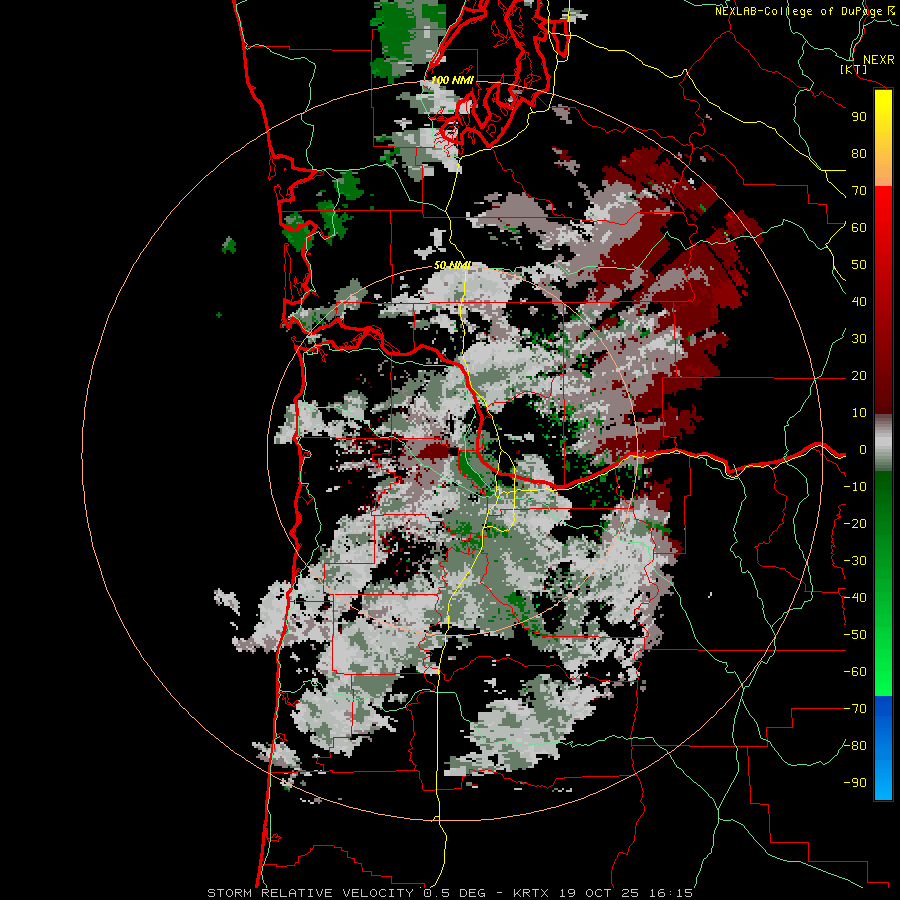
Task: Click the "19 OCT 25" date in footer
Action: pos(598,893)
